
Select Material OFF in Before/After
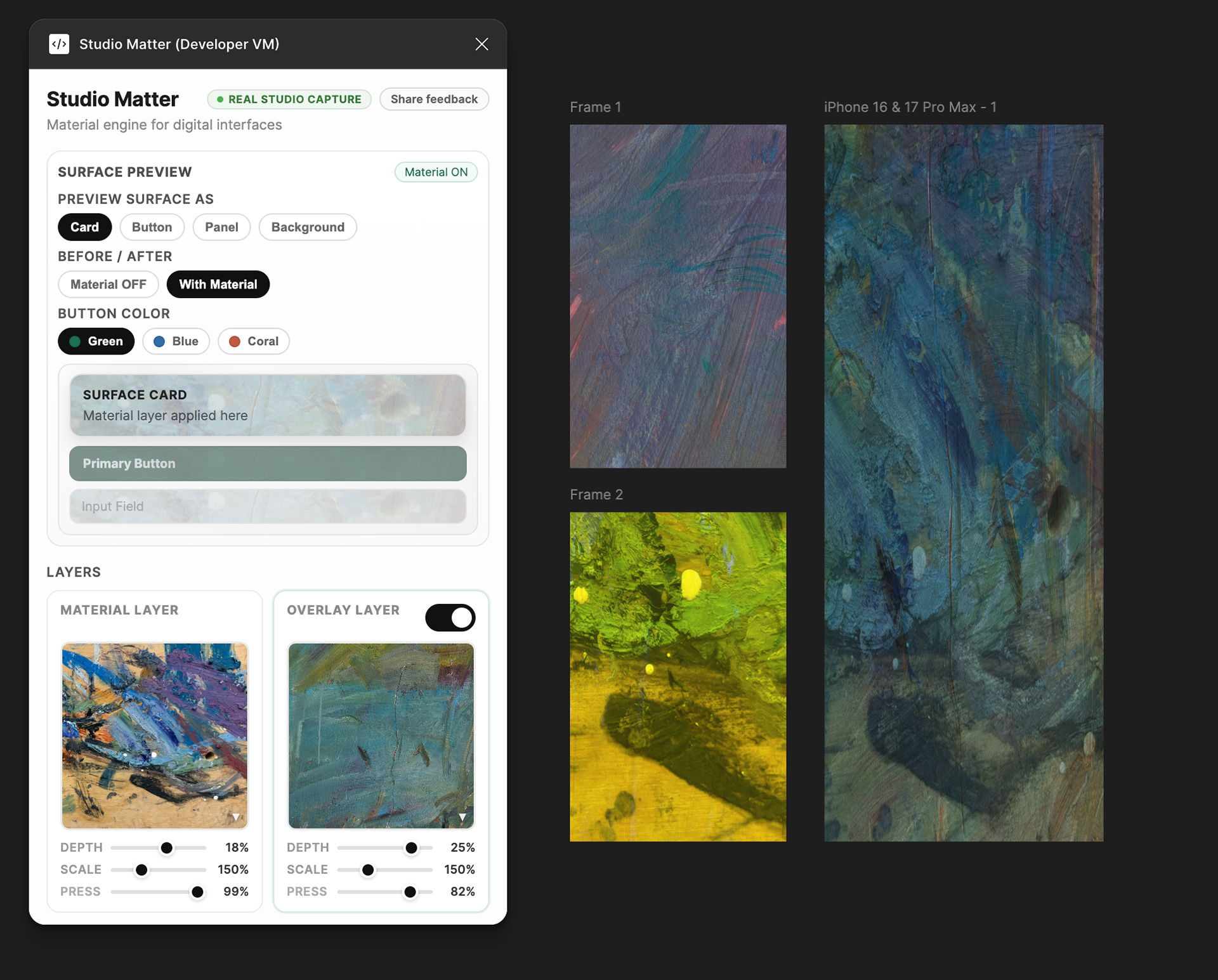pos(108,284)
